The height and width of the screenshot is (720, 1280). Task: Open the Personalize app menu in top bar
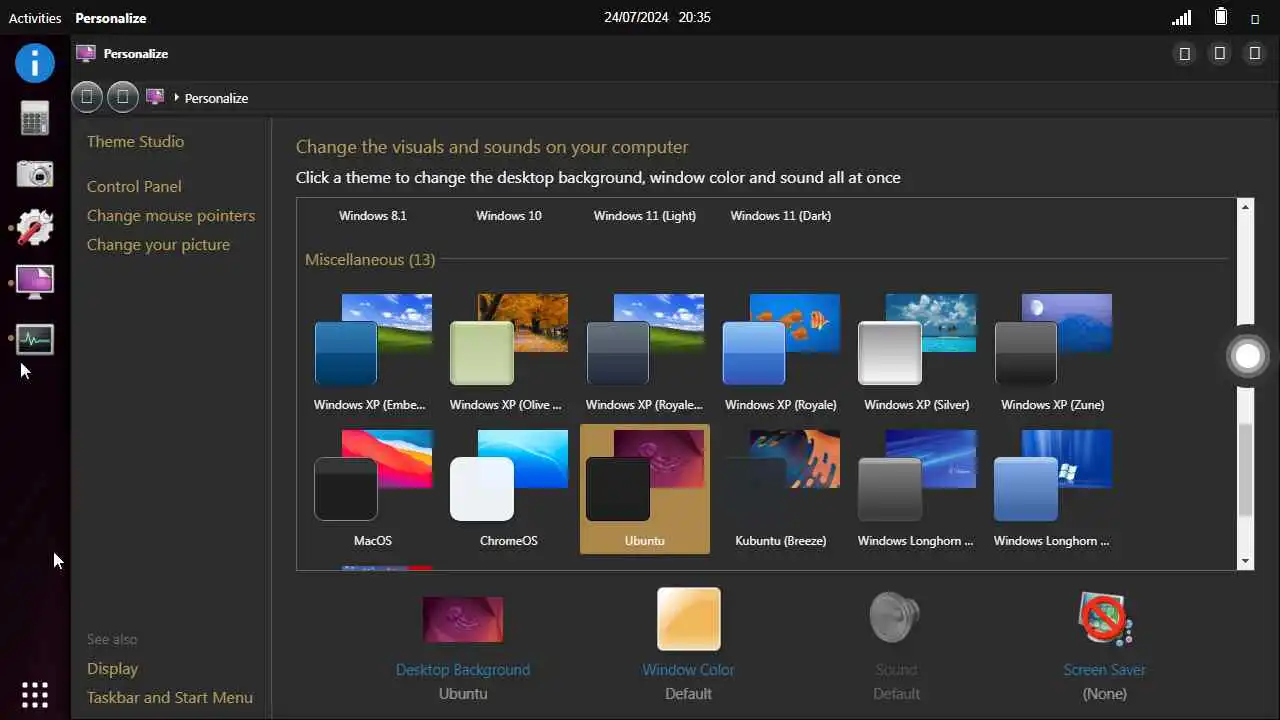pos(111,18)
